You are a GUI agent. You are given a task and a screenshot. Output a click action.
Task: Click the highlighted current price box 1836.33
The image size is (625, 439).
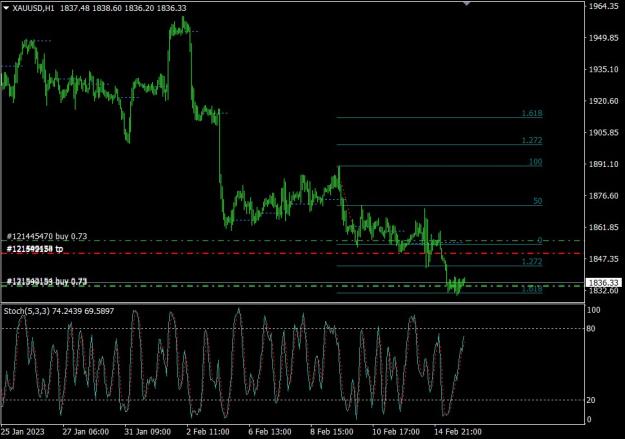click(x=603, y=283)
